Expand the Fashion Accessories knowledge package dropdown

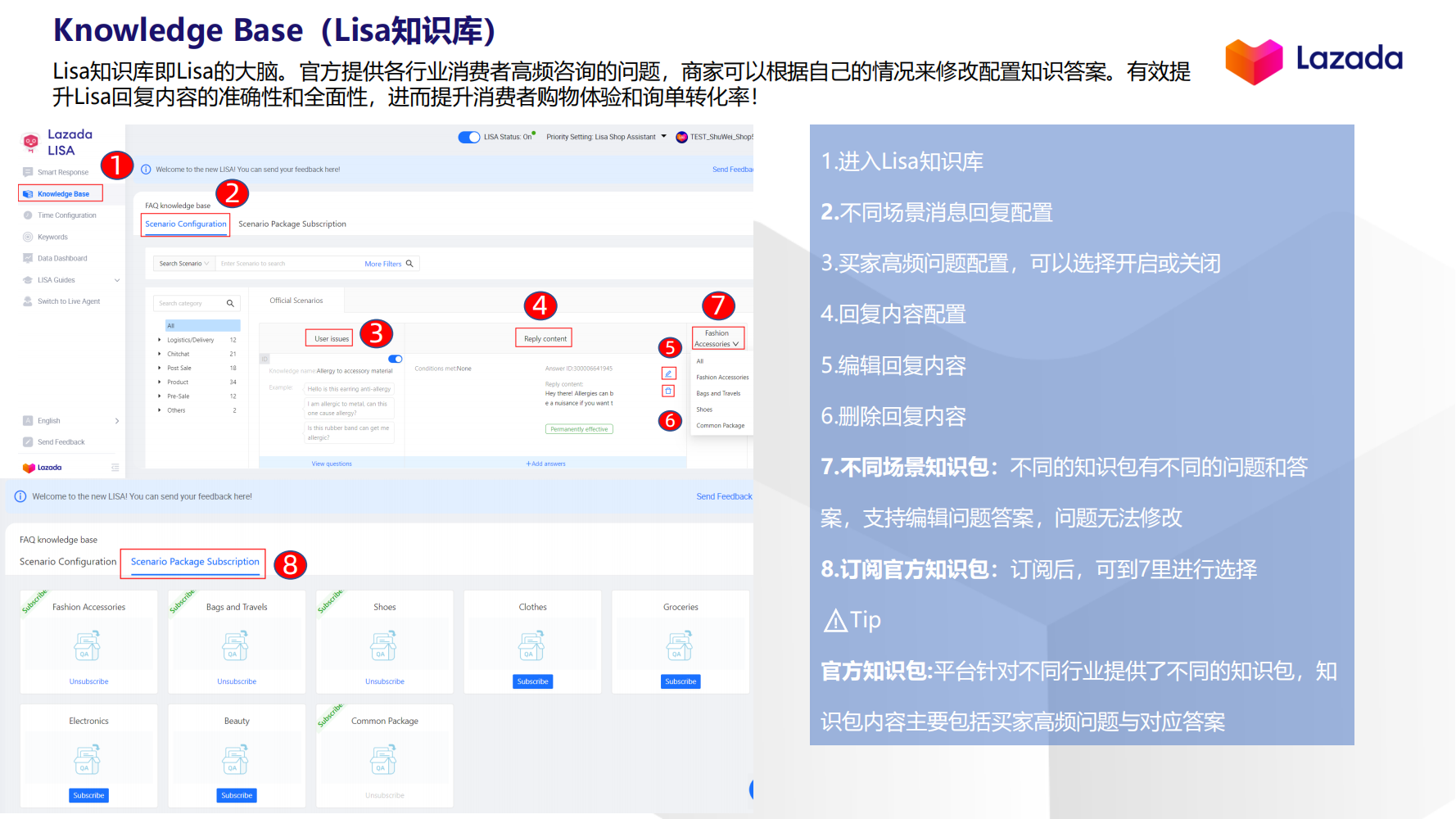[717, 337]
